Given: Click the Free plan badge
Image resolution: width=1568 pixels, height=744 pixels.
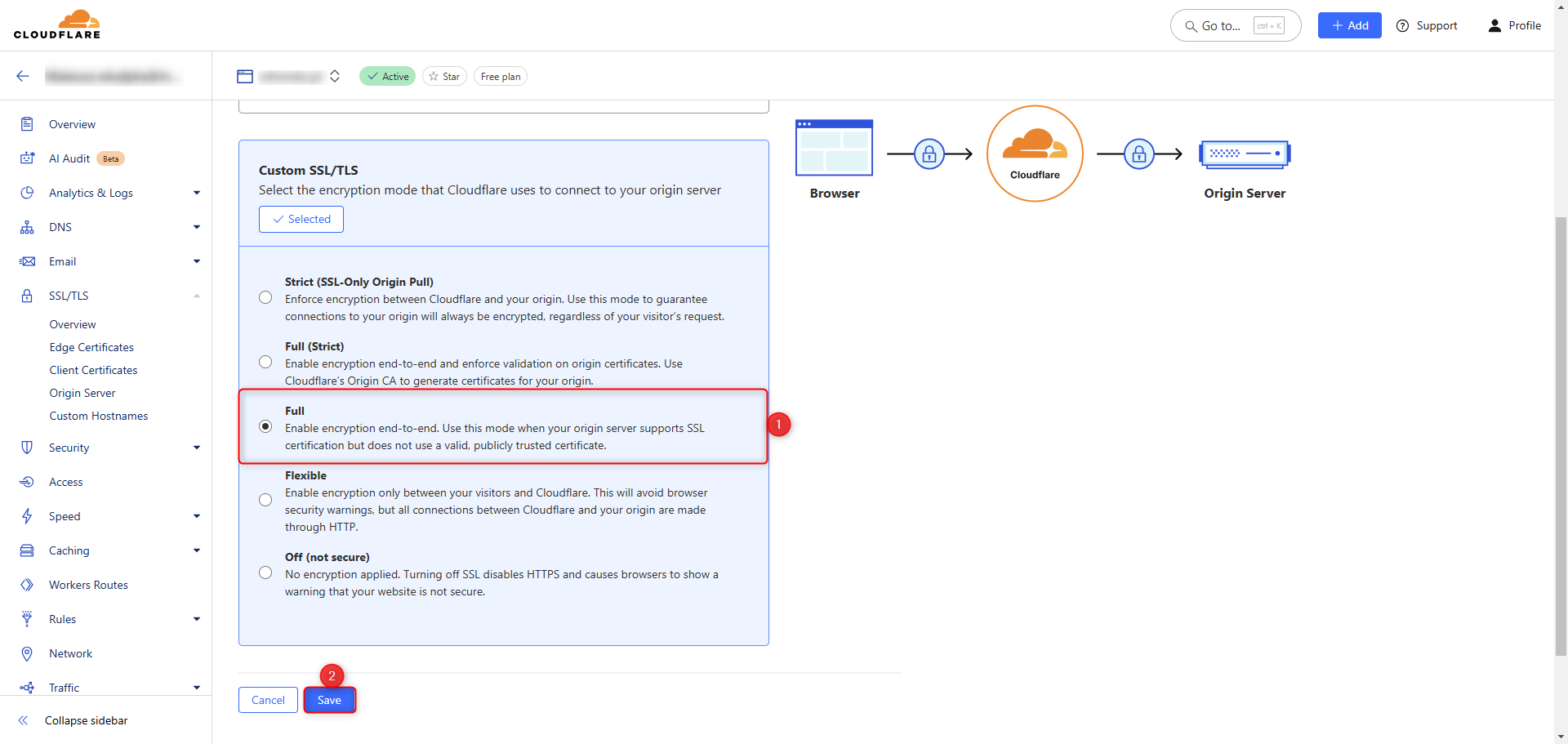Looking at the screenshot, I should [501, 76].
